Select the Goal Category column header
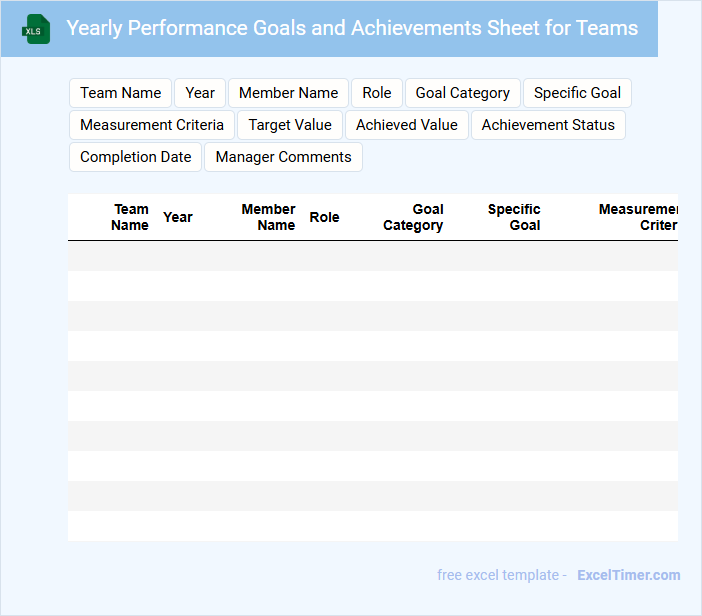 [413, 217]
